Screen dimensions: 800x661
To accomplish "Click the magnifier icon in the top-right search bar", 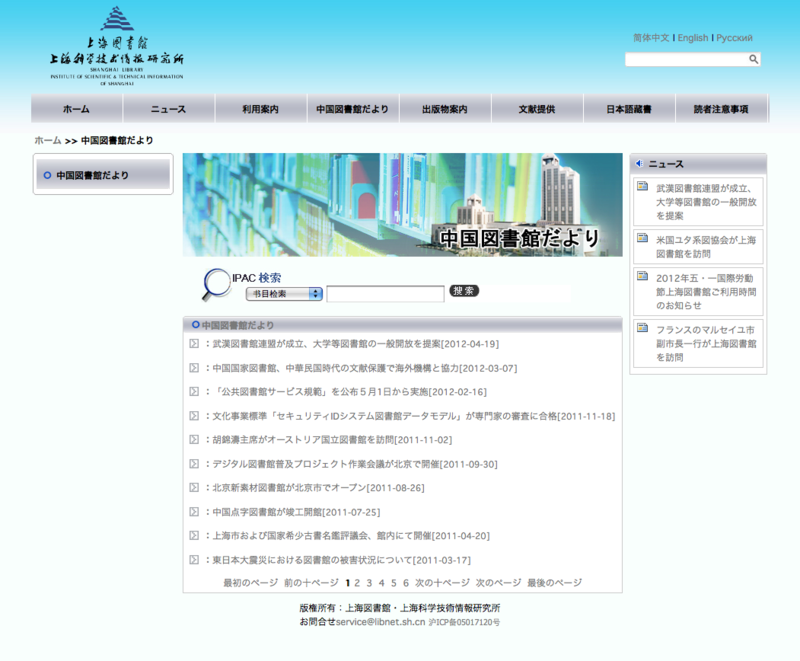I will [755, 58].
